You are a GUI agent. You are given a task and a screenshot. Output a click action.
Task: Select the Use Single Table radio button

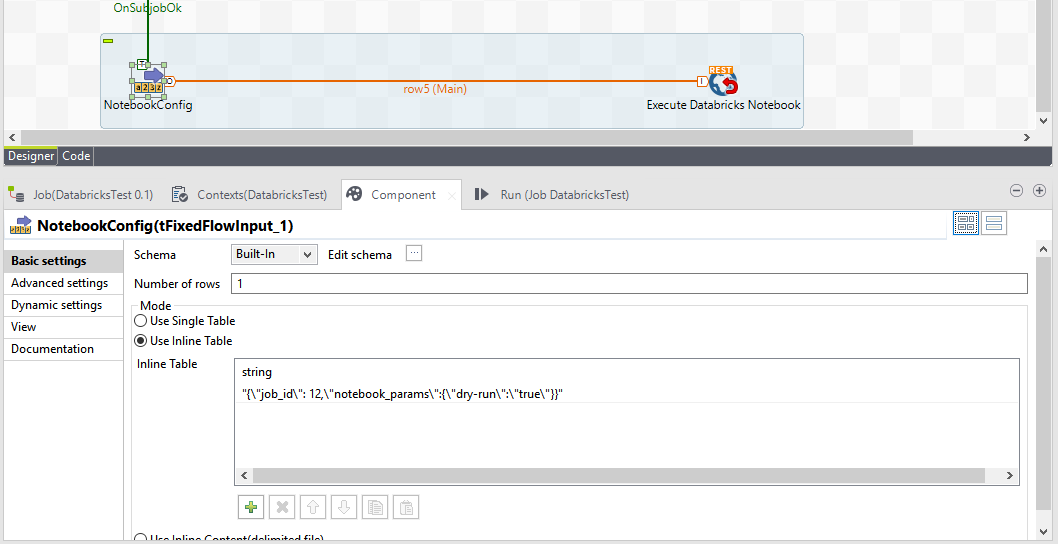pyautogui.click(x=141, y=321)
